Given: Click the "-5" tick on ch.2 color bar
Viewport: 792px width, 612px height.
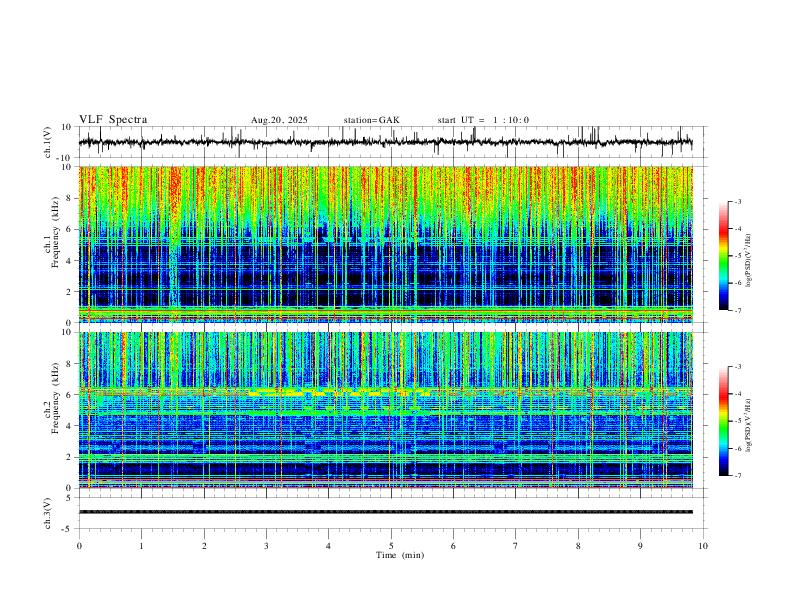Looking at the screenshot, I should 738,421.
